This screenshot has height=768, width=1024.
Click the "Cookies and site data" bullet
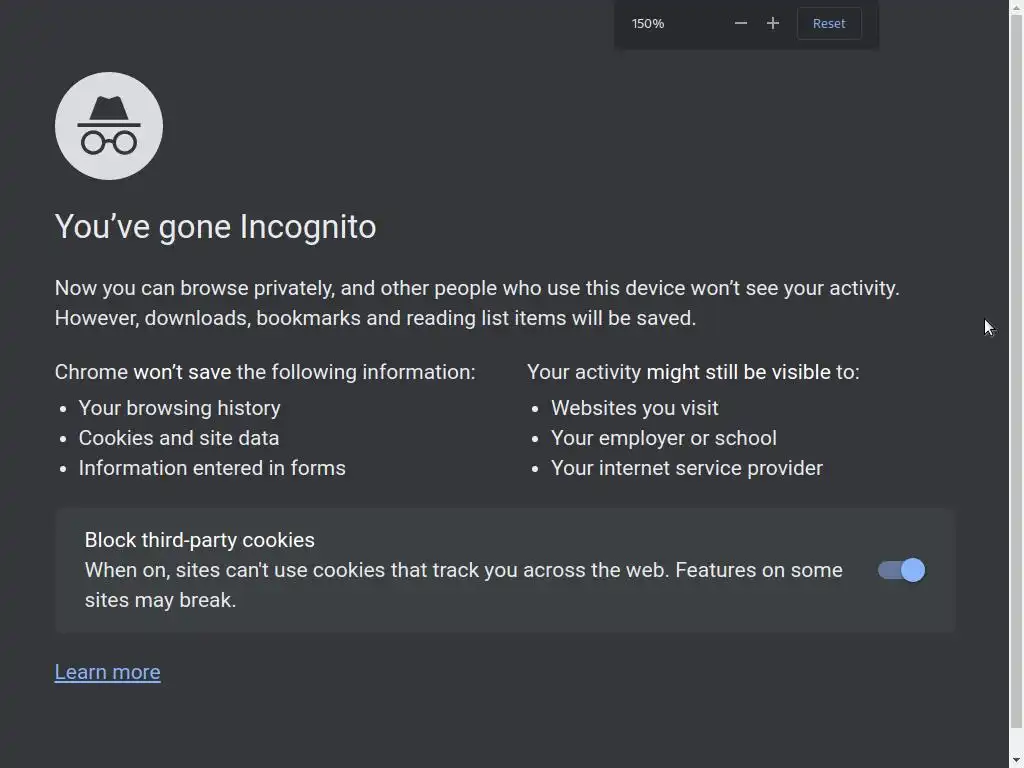179,438
